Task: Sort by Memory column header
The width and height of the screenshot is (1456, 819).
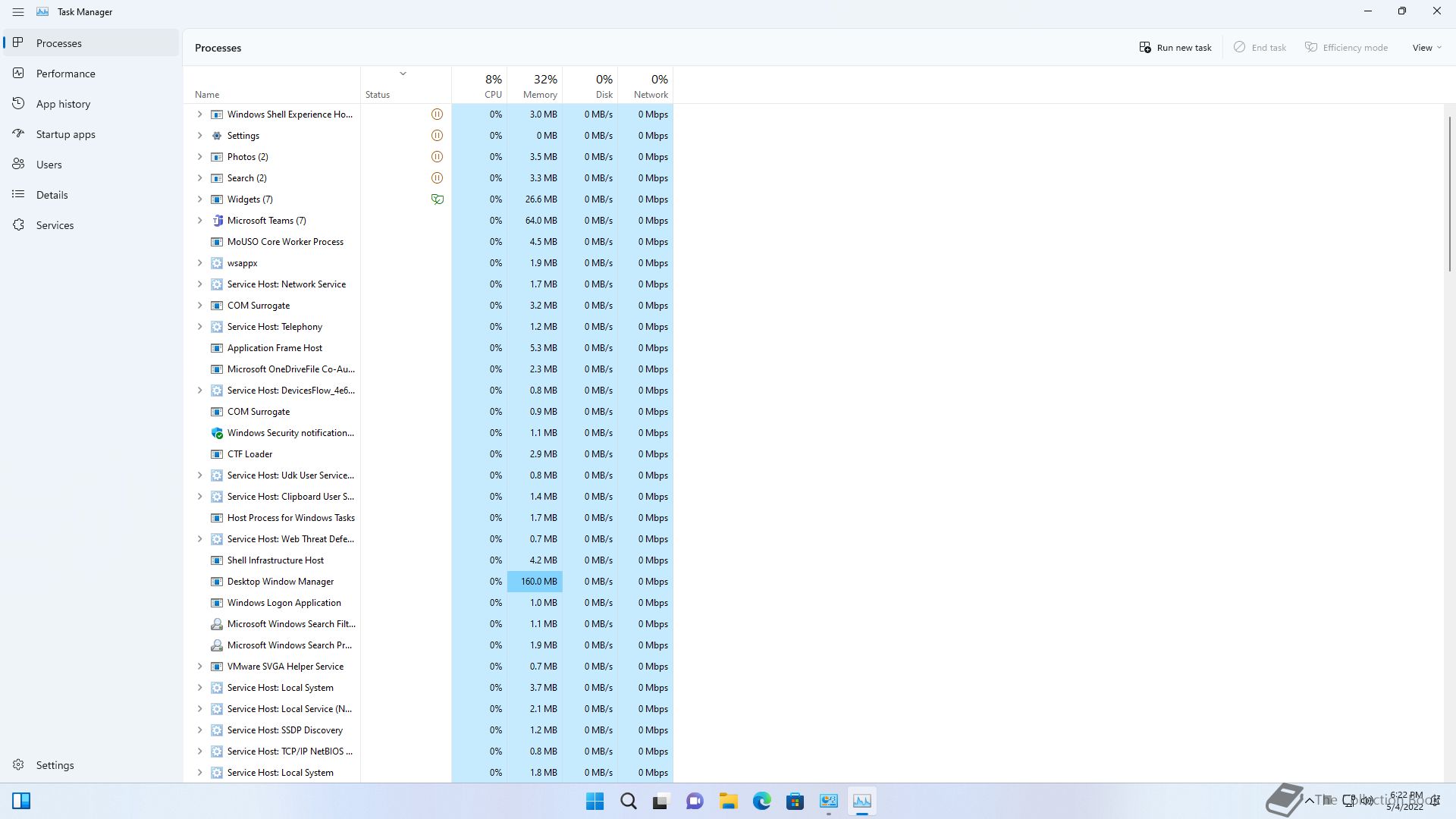Action: 535,85
